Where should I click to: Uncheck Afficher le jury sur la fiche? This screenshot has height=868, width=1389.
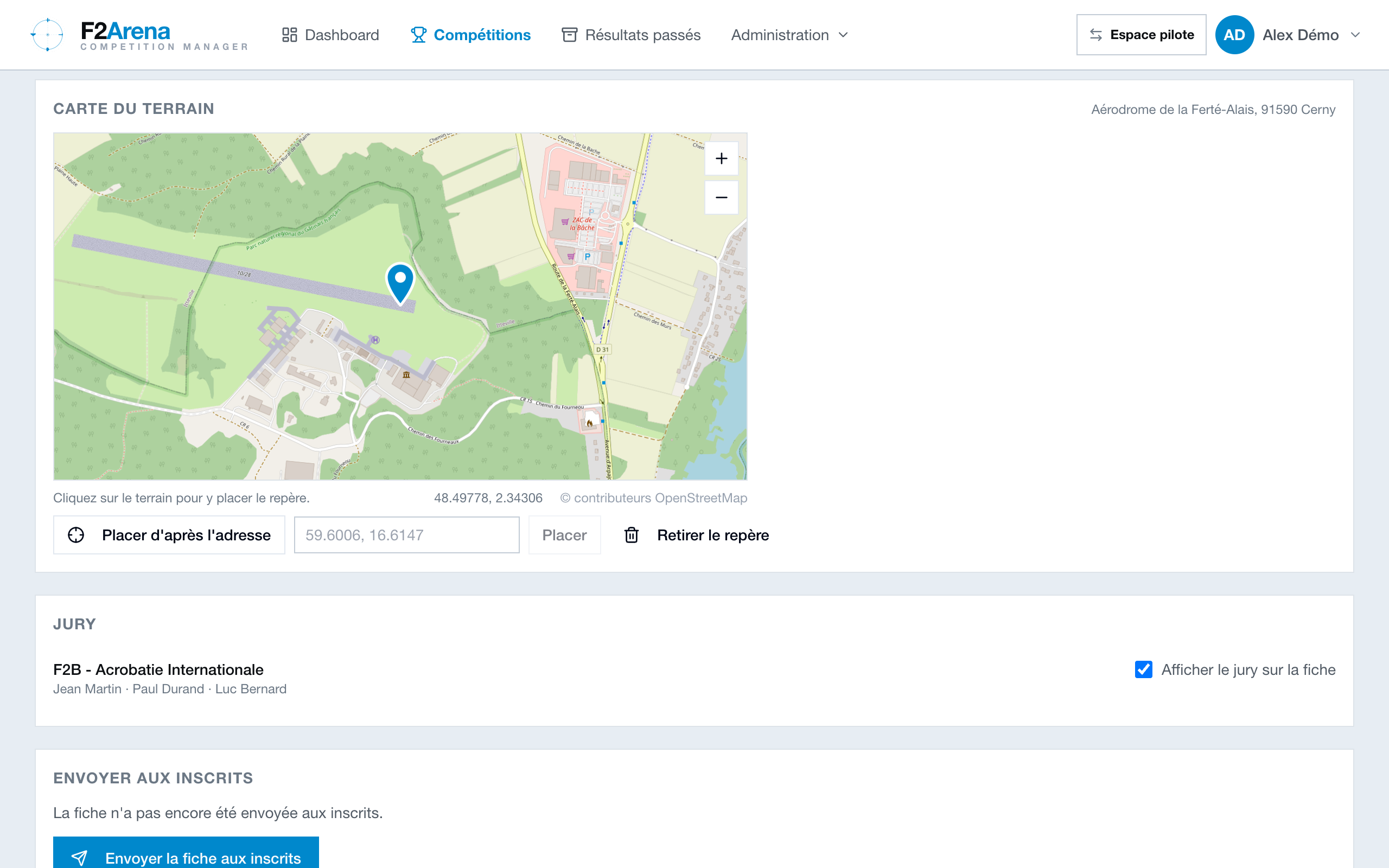(1143, 669)
